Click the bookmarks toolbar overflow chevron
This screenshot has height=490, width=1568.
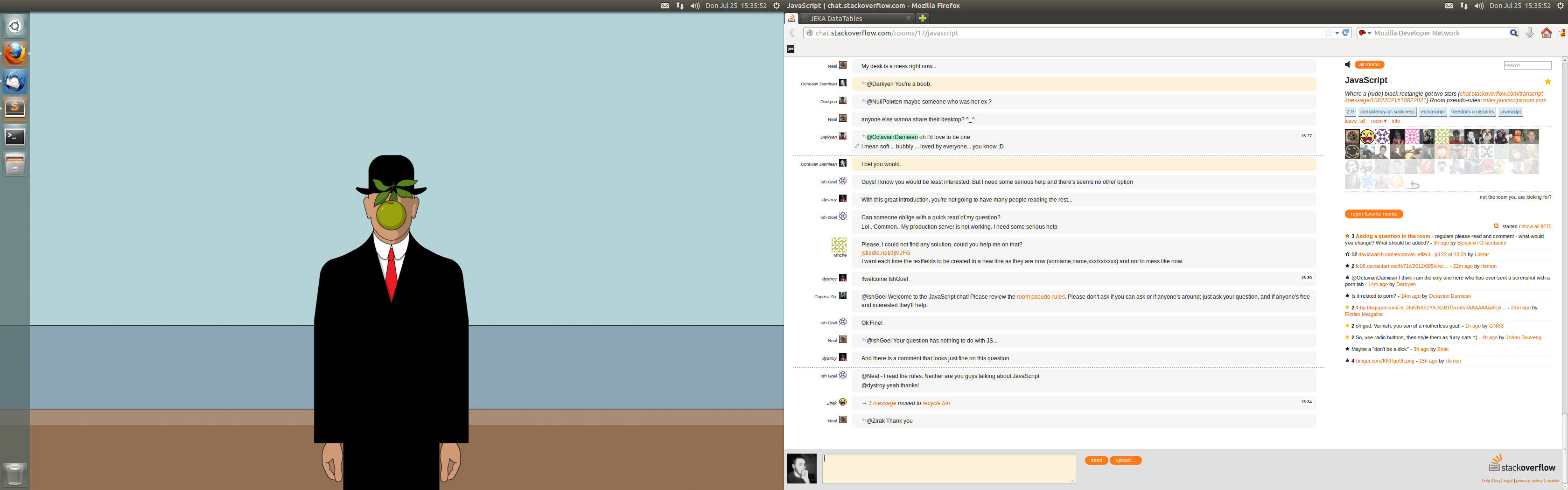[791, 49]
